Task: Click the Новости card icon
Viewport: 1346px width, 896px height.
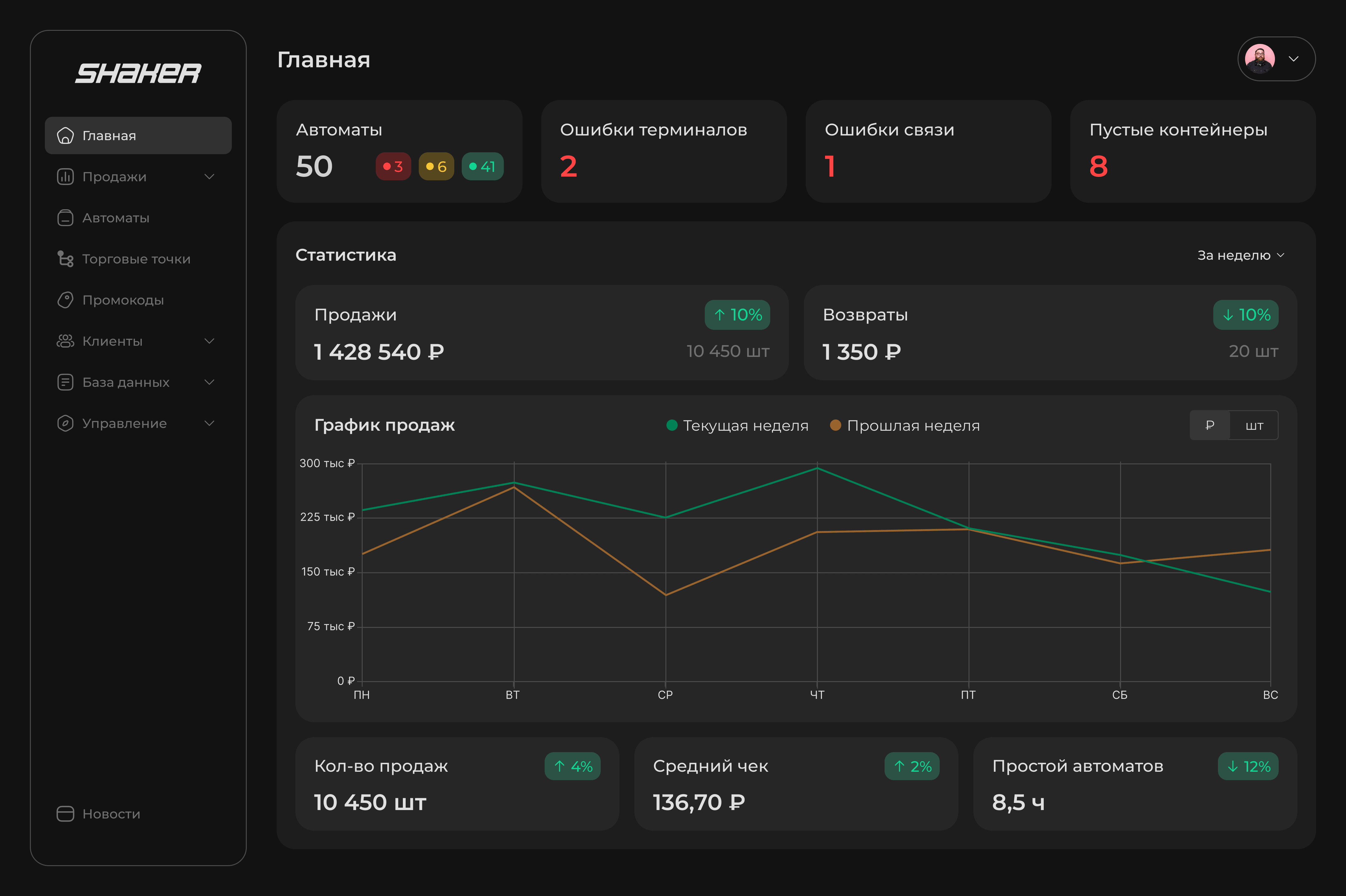Action: pyautogui.click(x=65, y=814)
